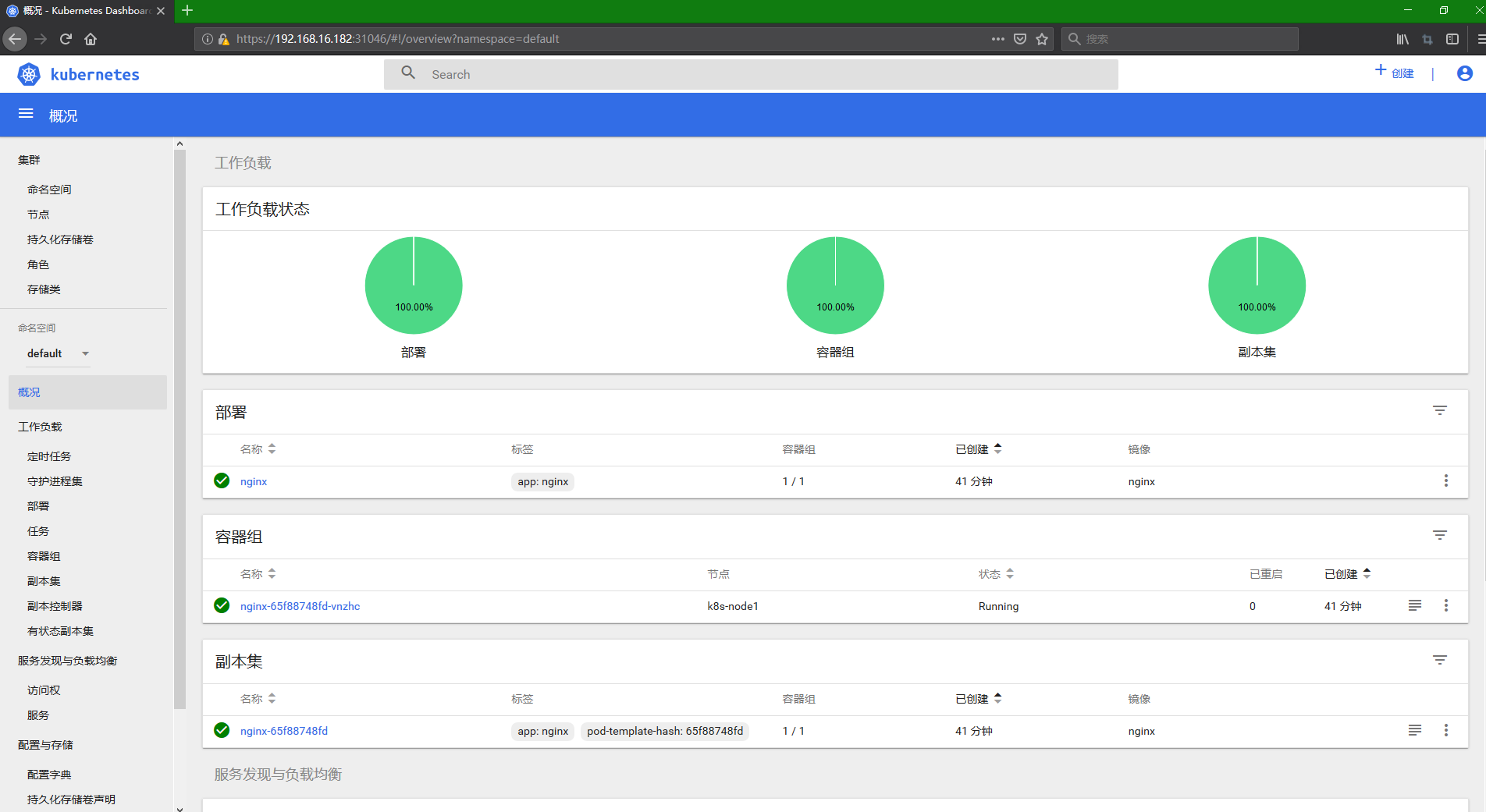This screenshot has height=812, width=1486.
Task: Click the 创建 plus button
Action: pyautogui.click(x=1395, y=73)
